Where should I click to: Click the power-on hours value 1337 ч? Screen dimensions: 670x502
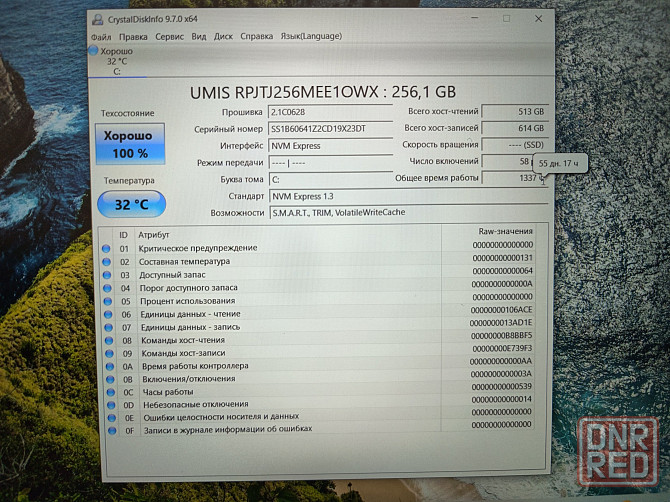point(515,178)
